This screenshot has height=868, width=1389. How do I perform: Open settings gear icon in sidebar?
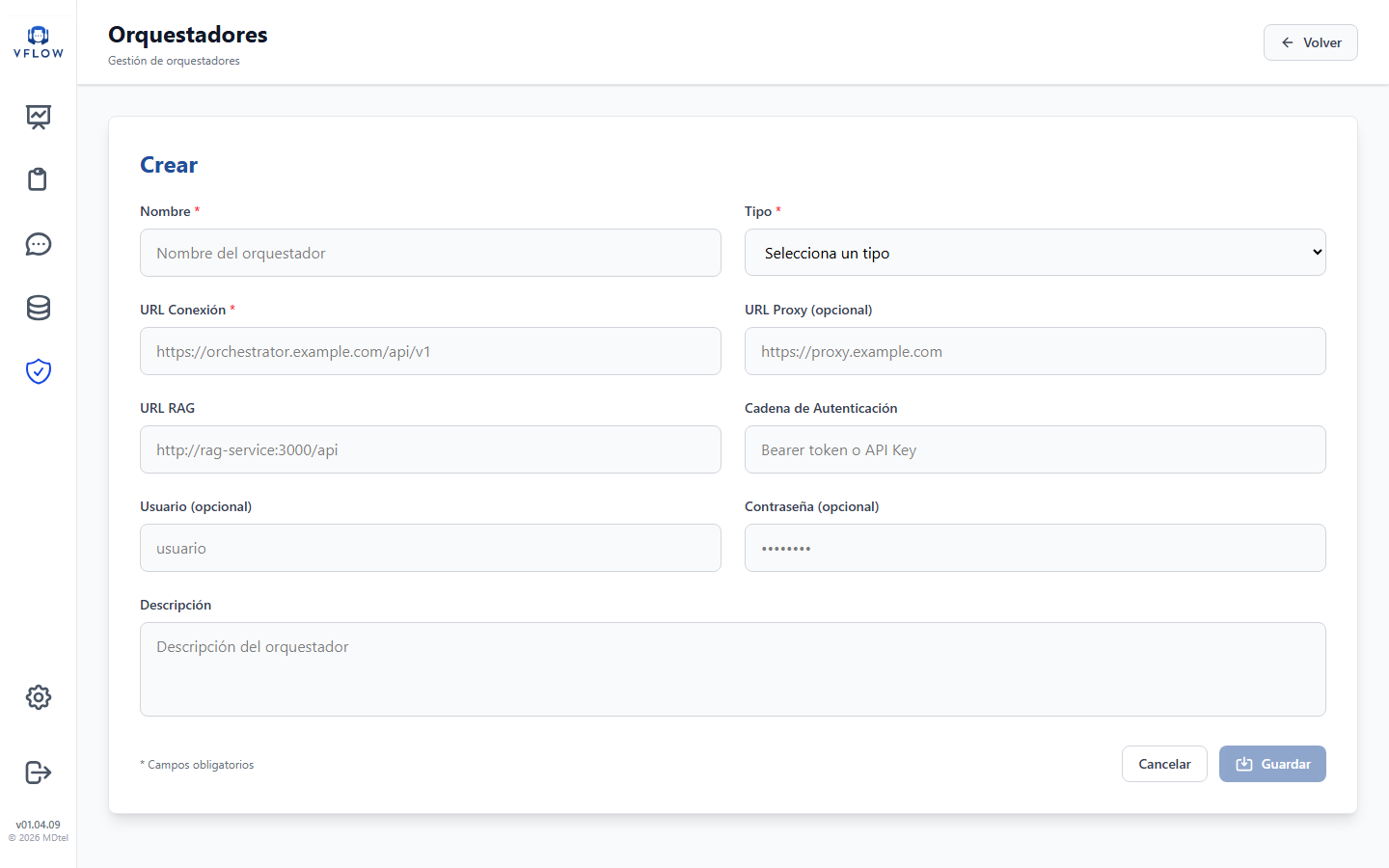click(39, 697)
